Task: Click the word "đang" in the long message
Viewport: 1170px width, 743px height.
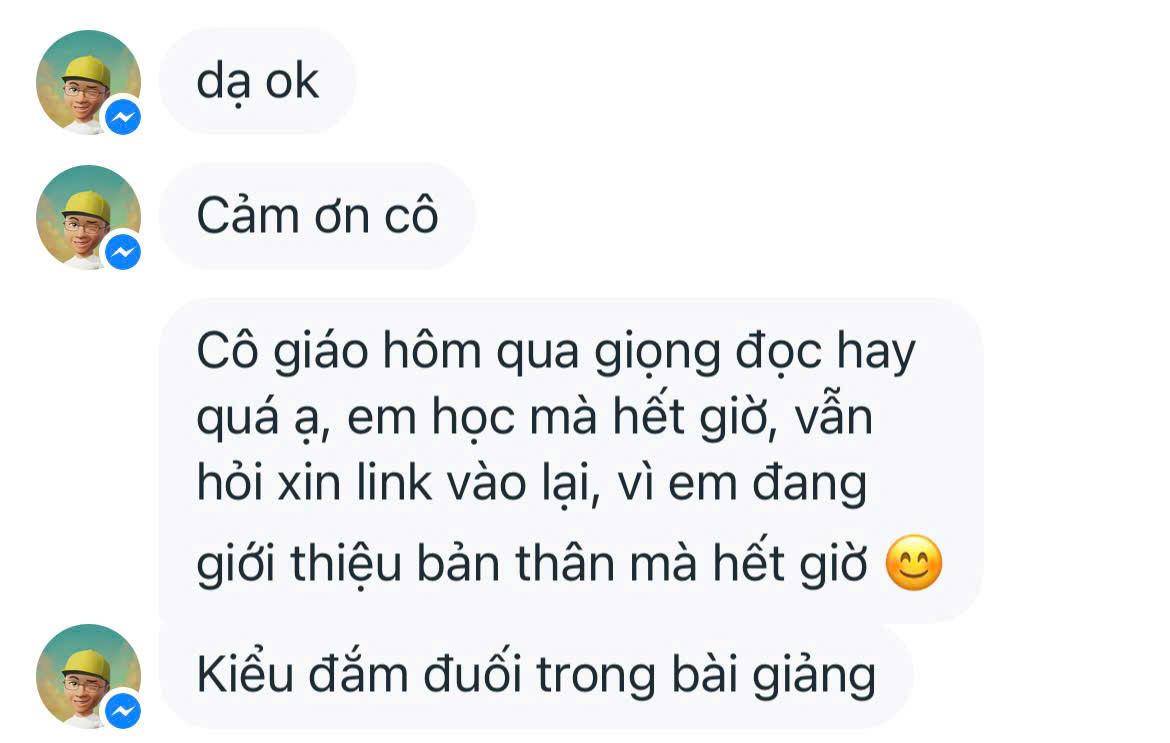Action: click(x=809, y=485)
